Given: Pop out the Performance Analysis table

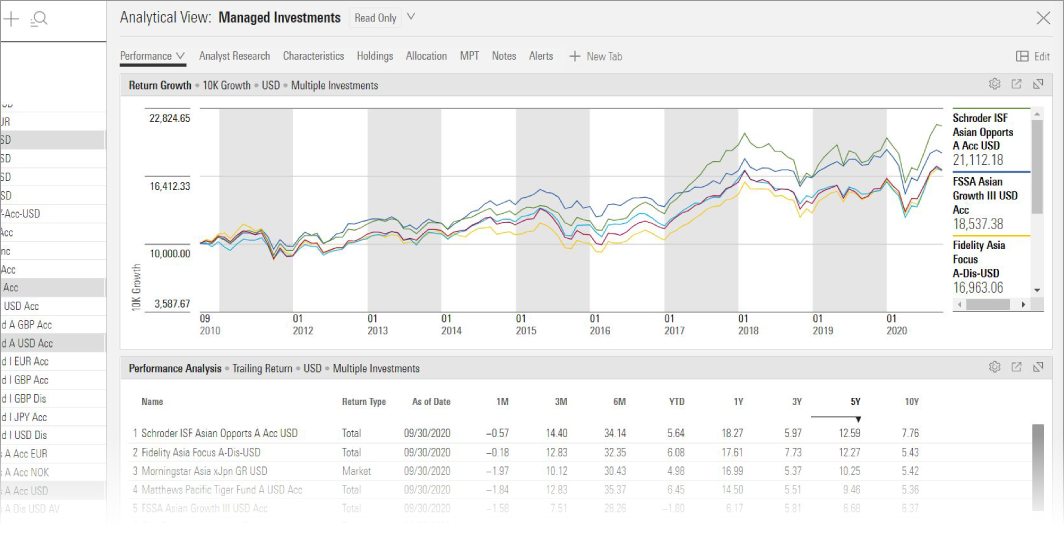Looking at the screenshot, I should point(1016,368).
